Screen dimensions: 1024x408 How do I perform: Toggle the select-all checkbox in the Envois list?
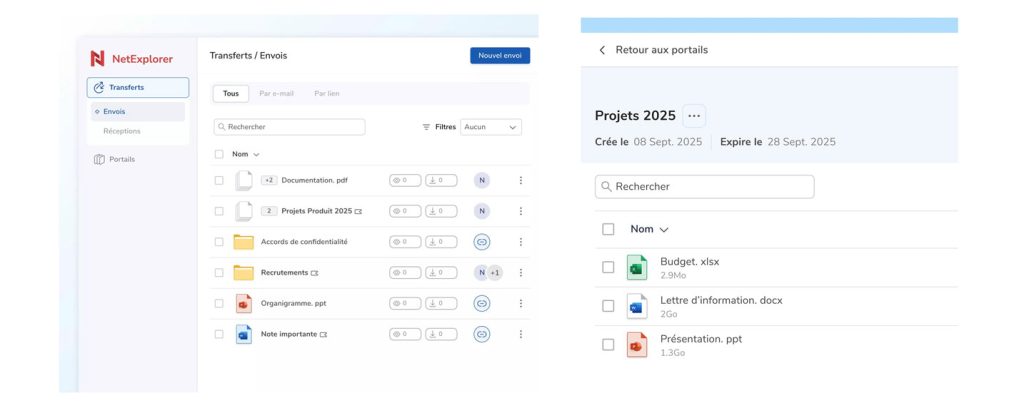pyautogui.click(x=219, y=154)
